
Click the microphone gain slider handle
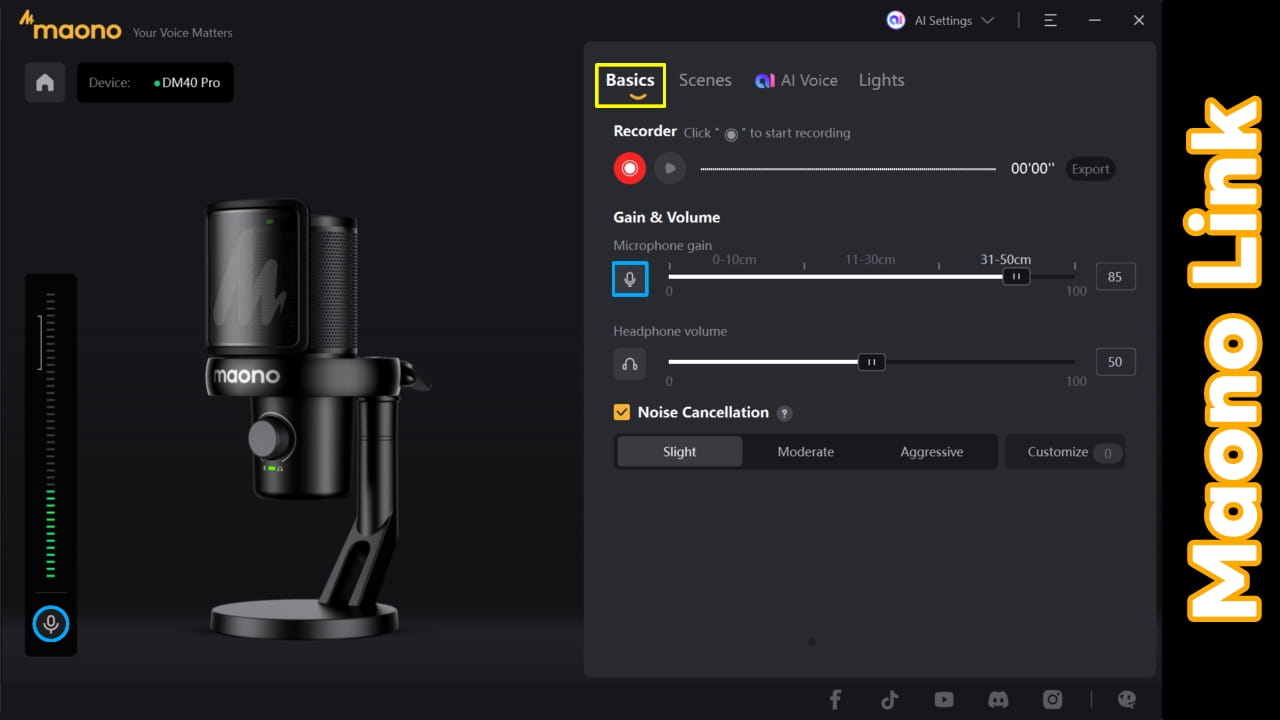coord(1016,277)
